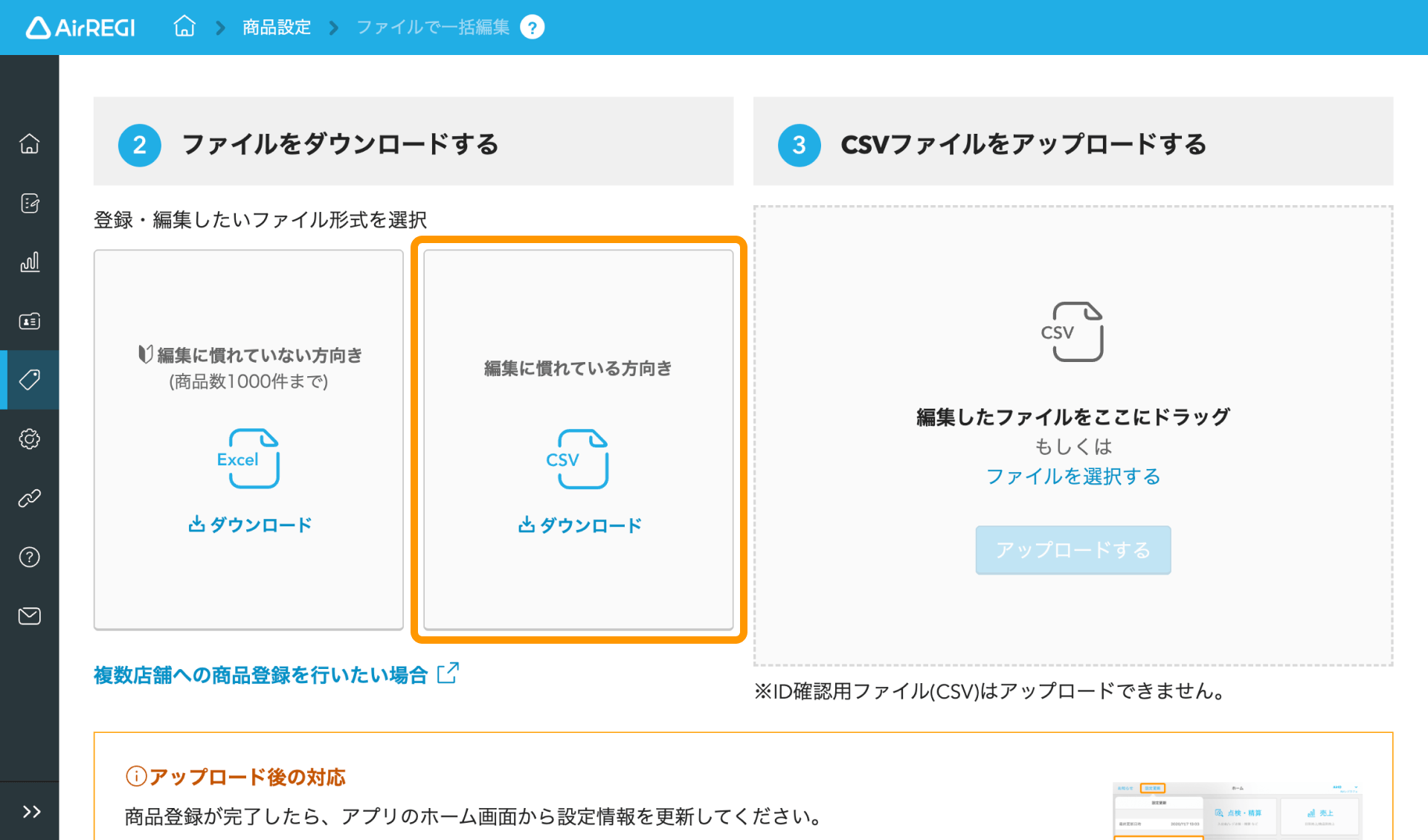Open settings via the gear icon

pos(30,439)
